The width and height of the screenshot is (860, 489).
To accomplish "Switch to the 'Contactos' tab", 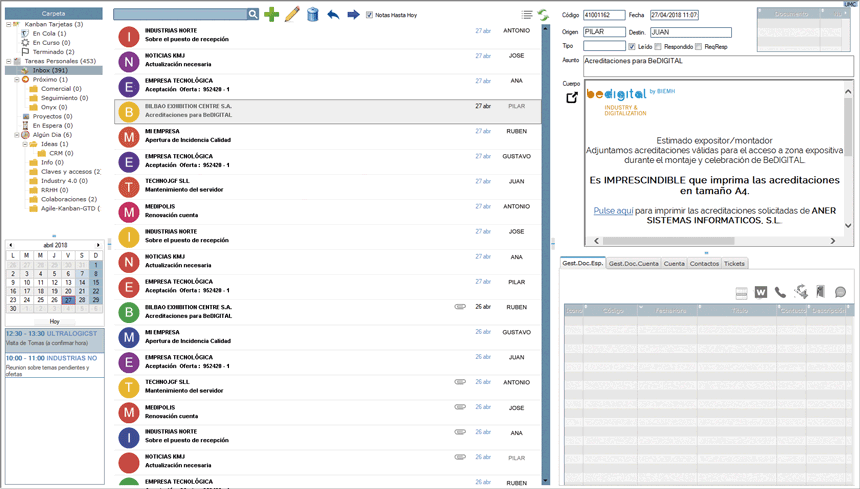I will point(704,264).
